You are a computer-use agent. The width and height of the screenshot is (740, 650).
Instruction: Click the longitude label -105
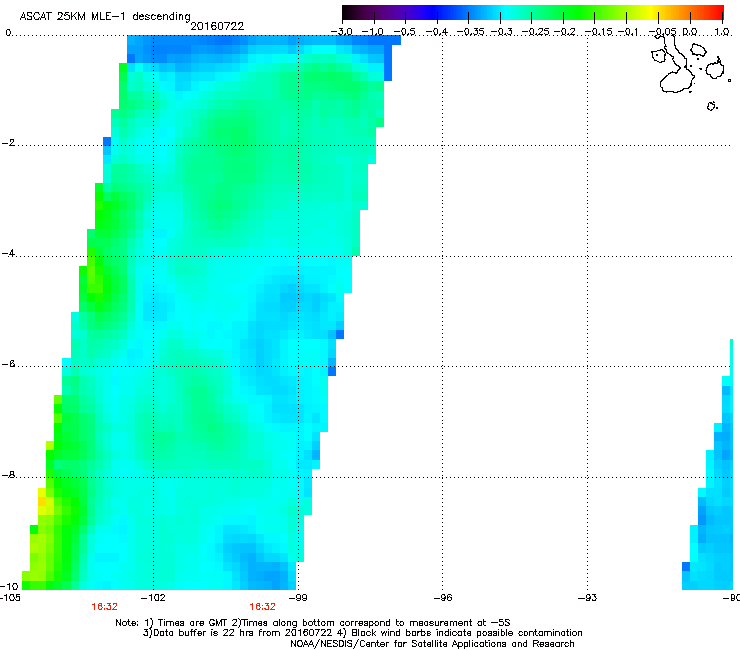(x=10, y=598)
